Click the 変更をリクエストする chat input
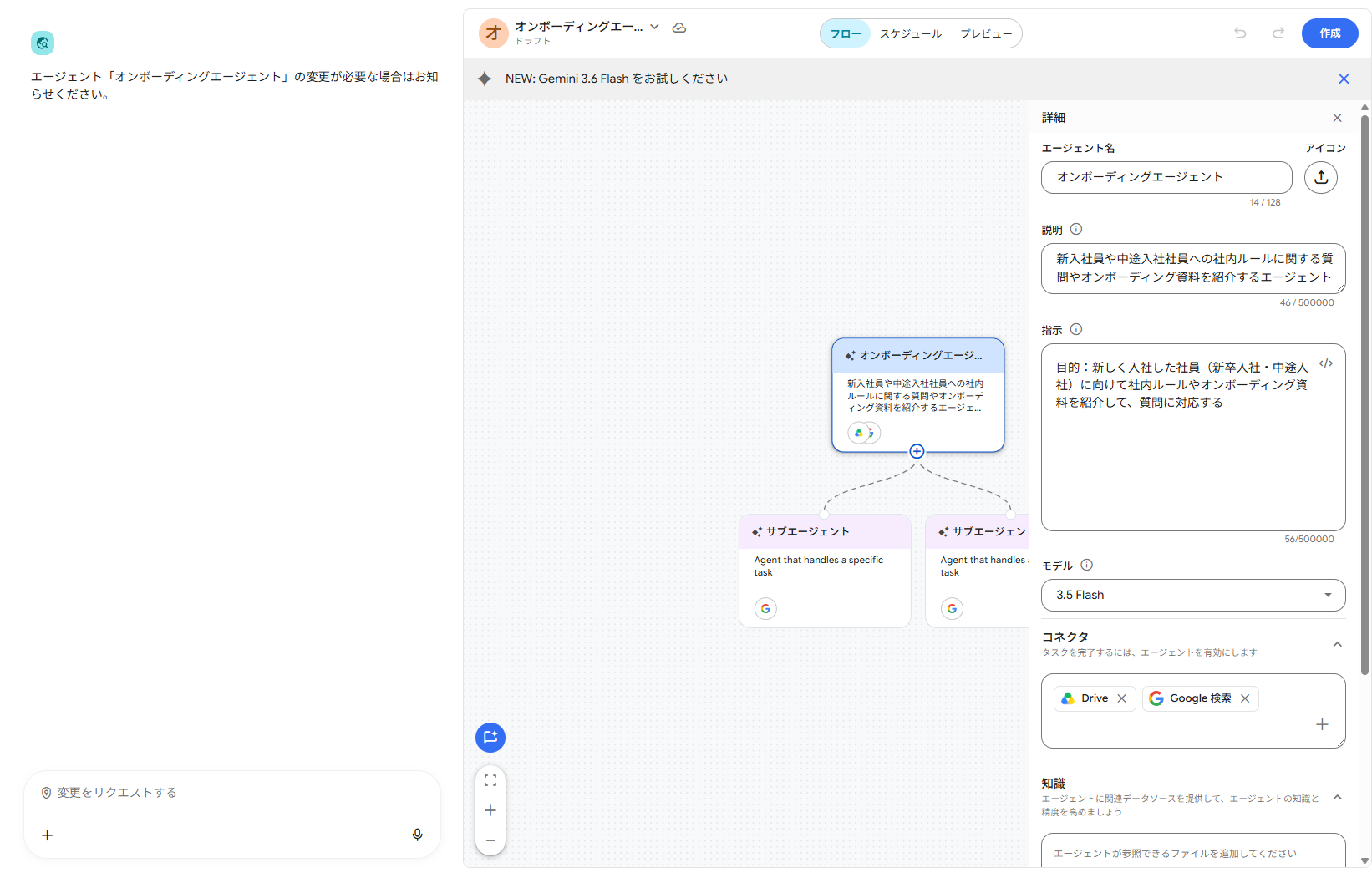Image resolution: width=1372 pixels, height=878 pixels. (x=232, y=793)
